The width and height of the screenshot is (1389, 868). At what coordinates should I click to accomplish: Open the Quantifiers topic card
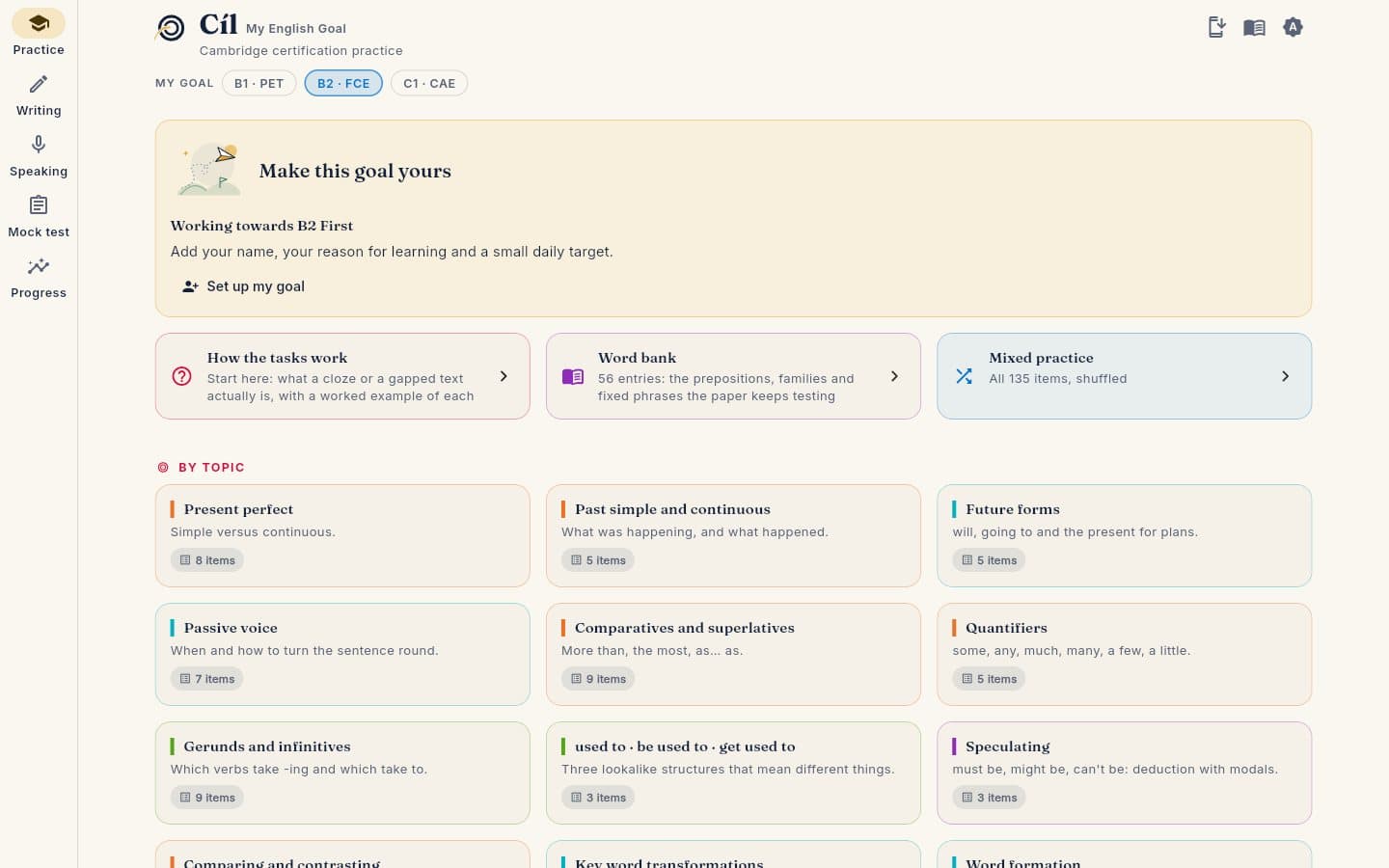click(1124, 655)
